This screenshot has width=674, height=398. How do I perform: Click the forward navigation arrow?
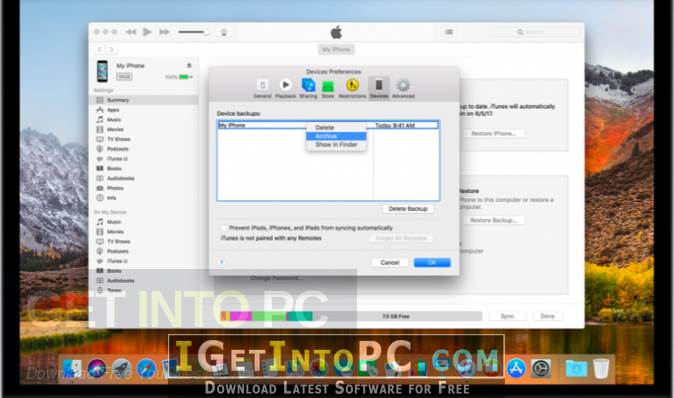pyautogui.click(x=111, y=49)
